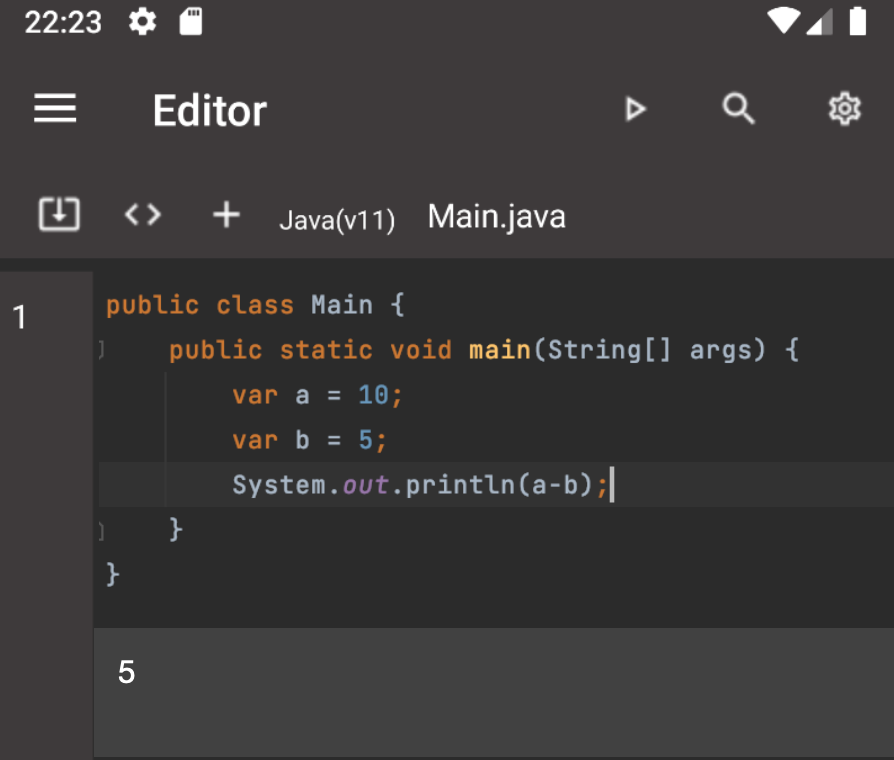The image size is (894, 760).
Task: Switch to the Main.java file tab
Action: (497, 217)
